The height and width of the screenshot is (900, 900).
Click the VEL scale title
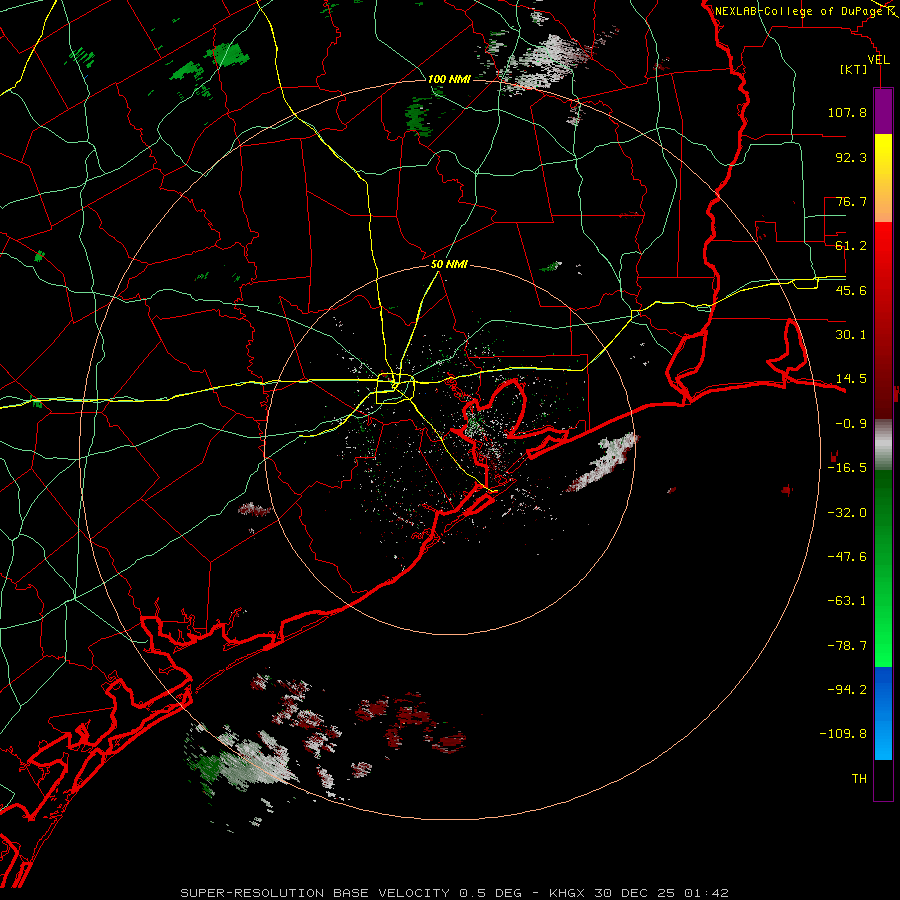(878, 60)
